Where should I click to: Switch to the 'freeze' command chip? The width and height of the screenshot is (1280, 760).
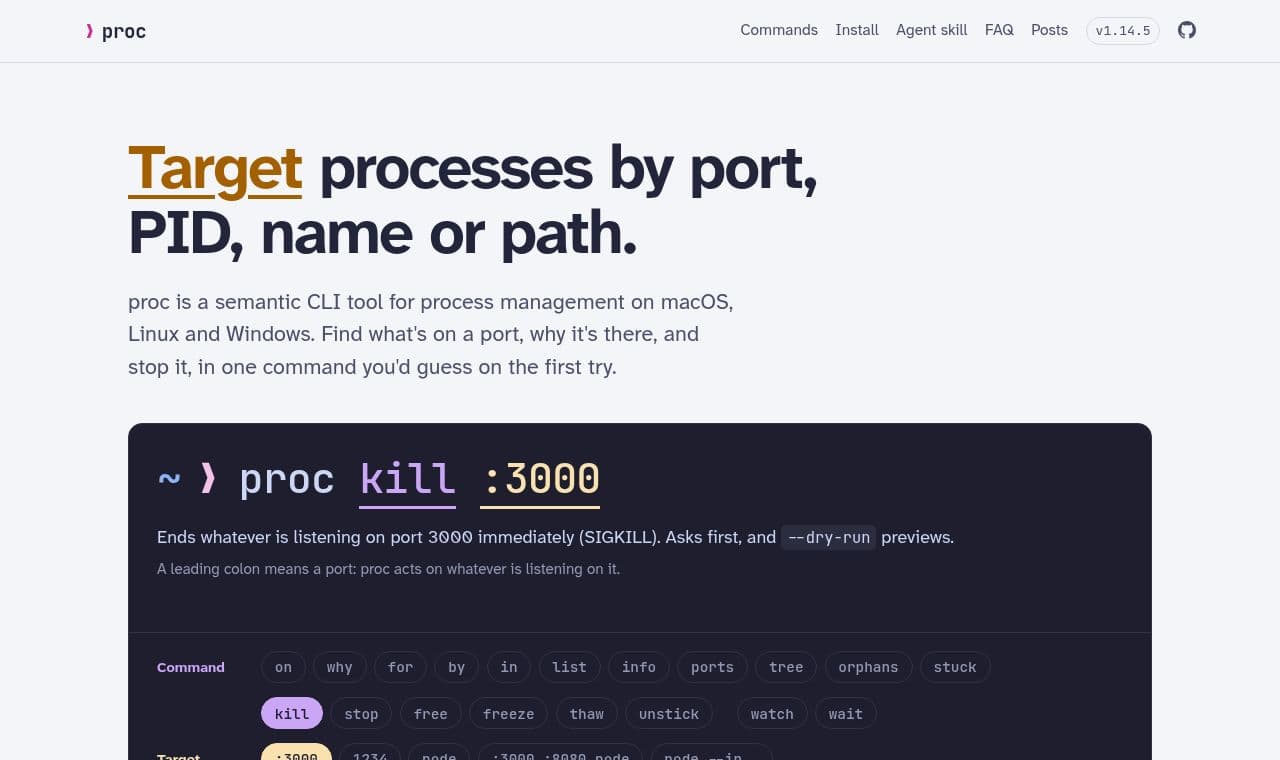click(x=508, y=714)
